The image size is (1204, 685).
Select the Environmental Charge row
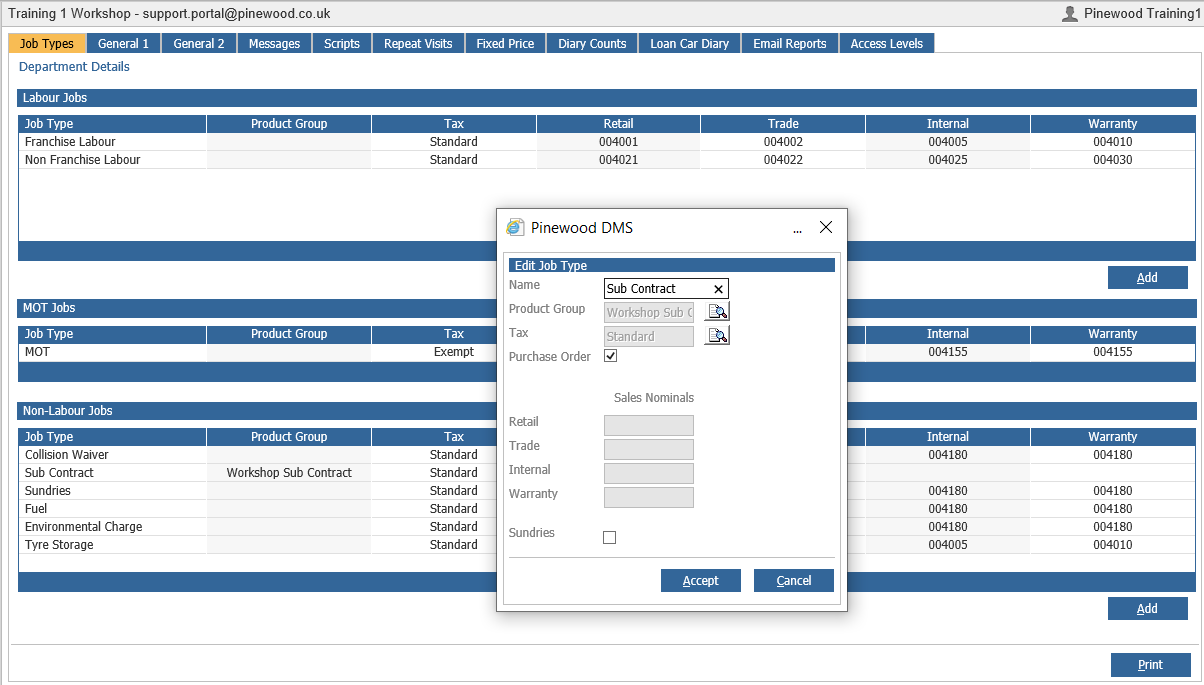(x=607, y=527)
